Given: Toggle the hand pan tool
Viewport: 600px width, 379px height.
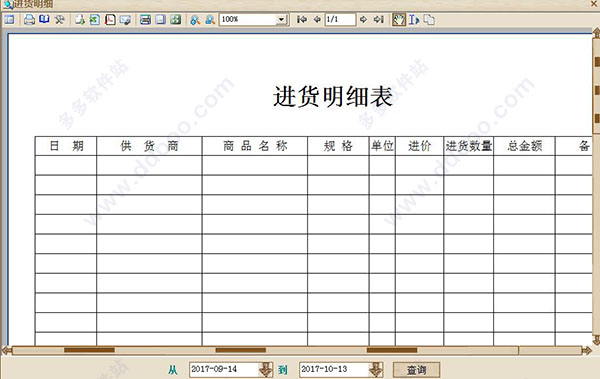Looking at the screenshot, I should [x=399, y=20].
